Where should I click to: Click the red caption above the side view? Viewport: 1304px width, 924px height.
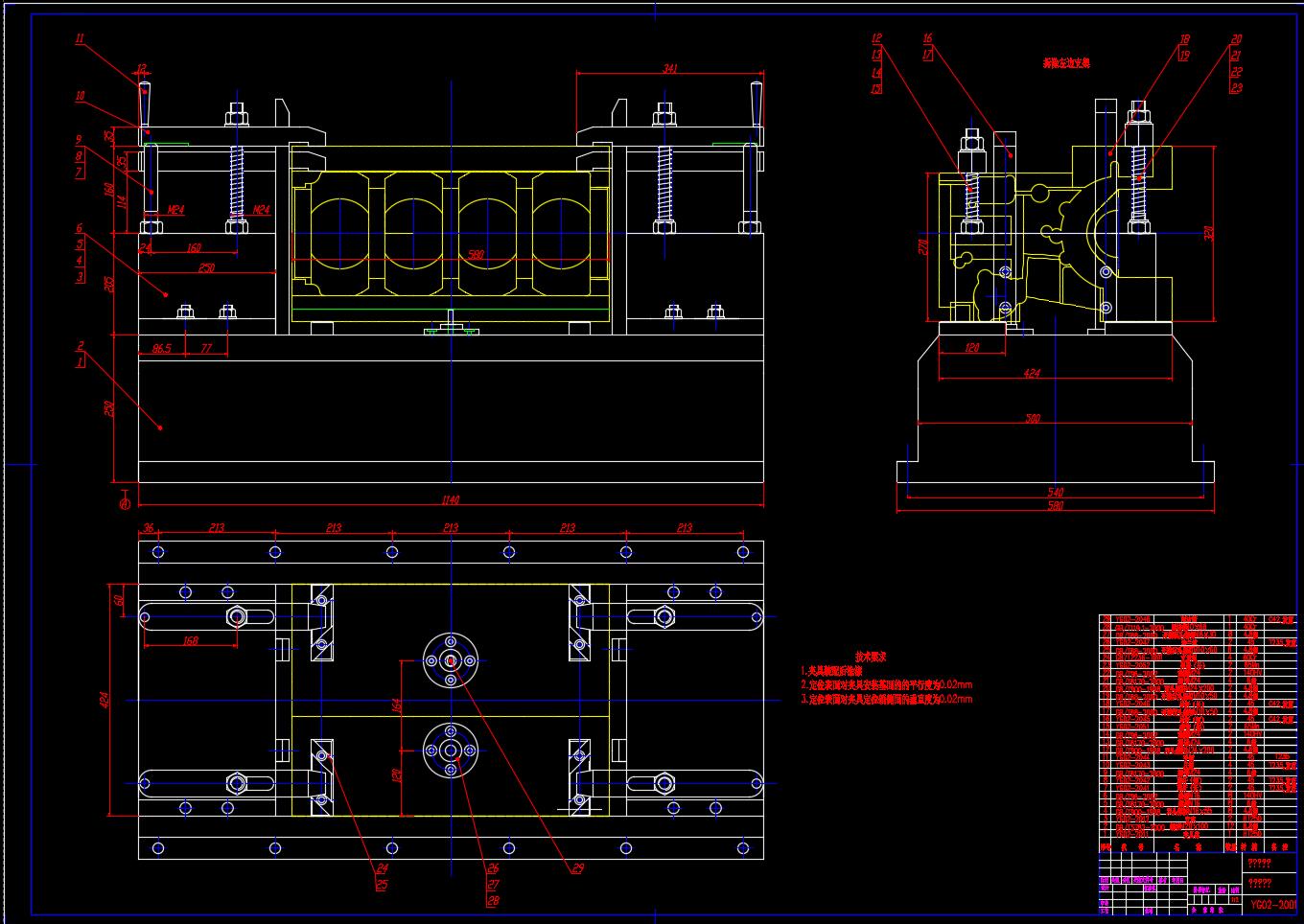(1066, 63)
